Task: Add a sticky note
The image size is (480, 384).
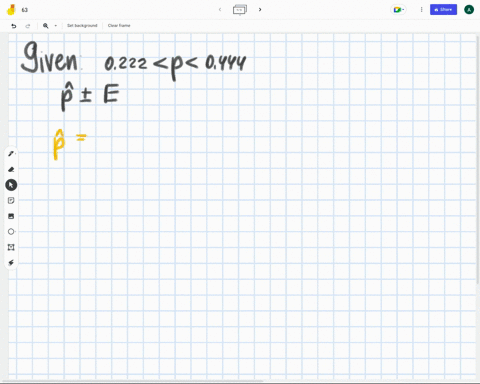Action: [11, 200]
